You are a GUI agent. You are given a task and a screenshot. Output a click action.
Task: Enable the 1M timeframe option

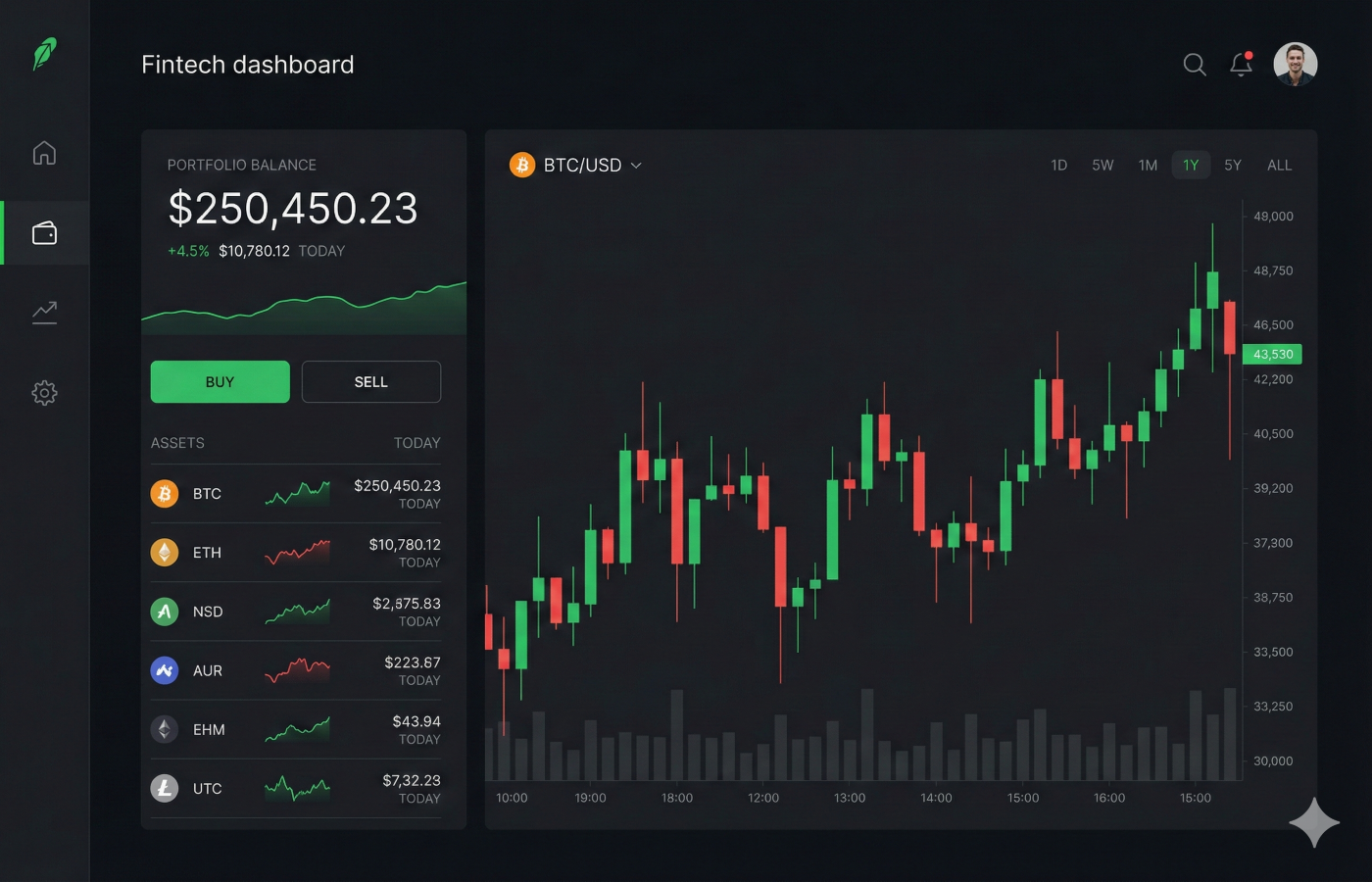[1148, 165]
